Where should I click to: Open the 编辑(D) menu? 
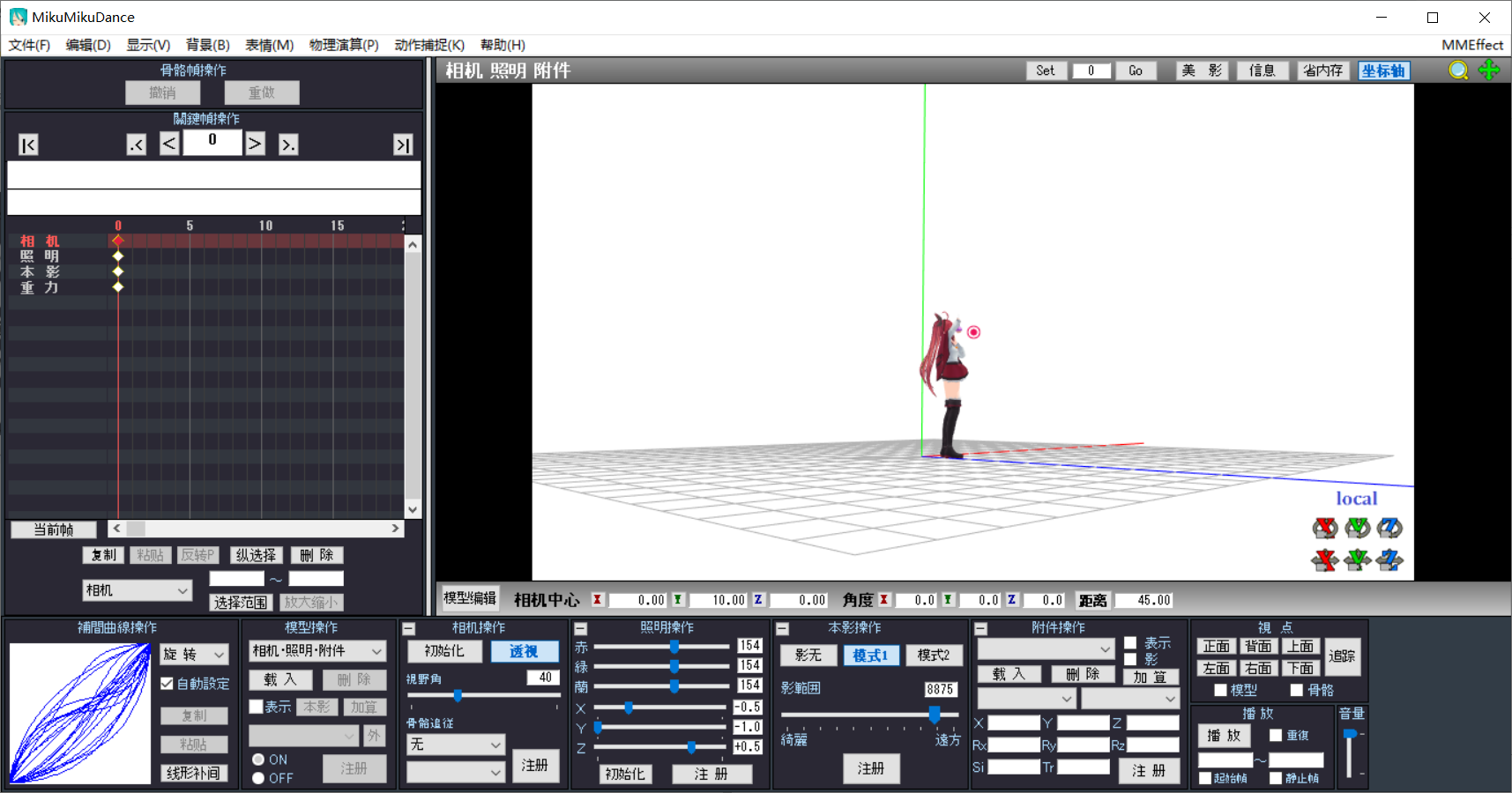[x=88, y=45]
